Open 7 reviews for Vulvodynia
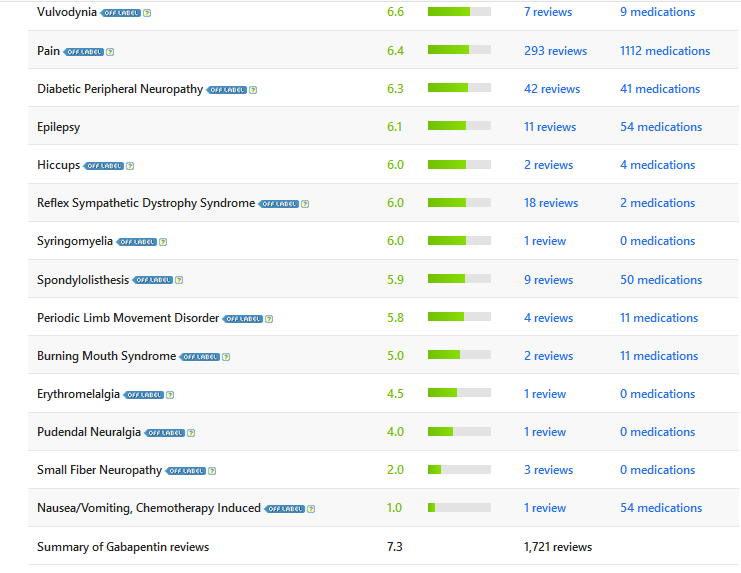 coord(548,12)
